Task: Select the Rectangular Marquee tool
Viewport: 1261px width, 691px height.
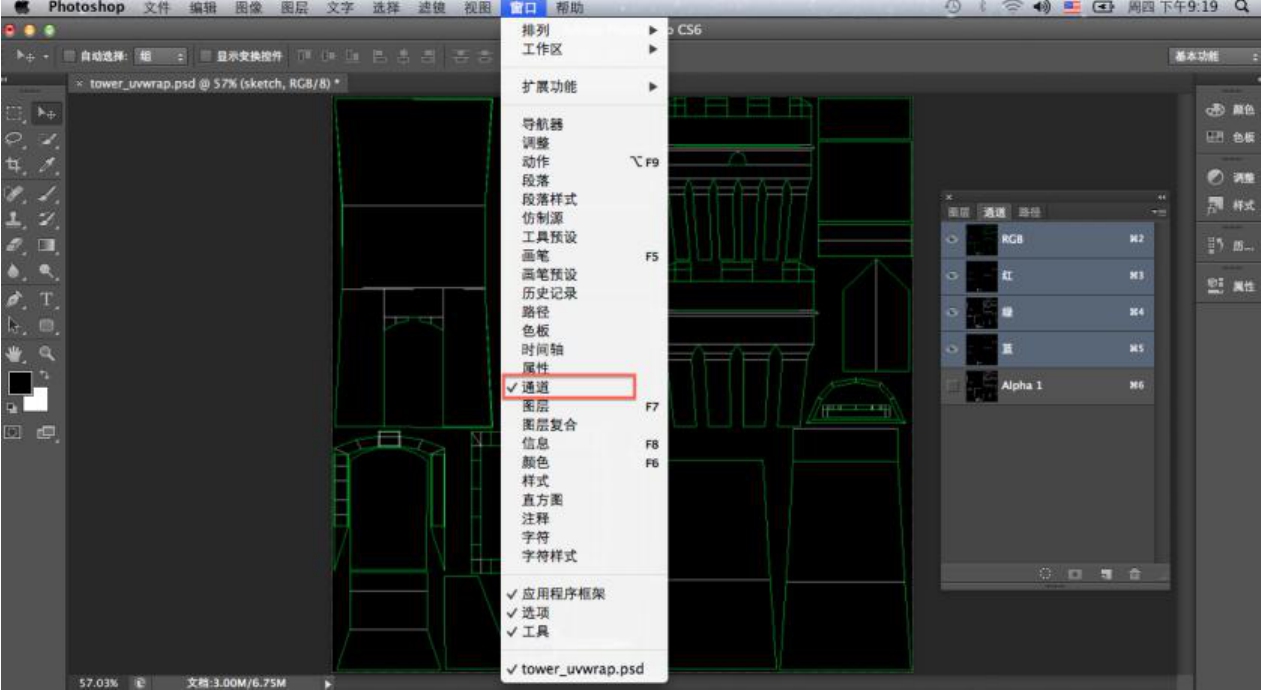Action: (x=15, y=115)
